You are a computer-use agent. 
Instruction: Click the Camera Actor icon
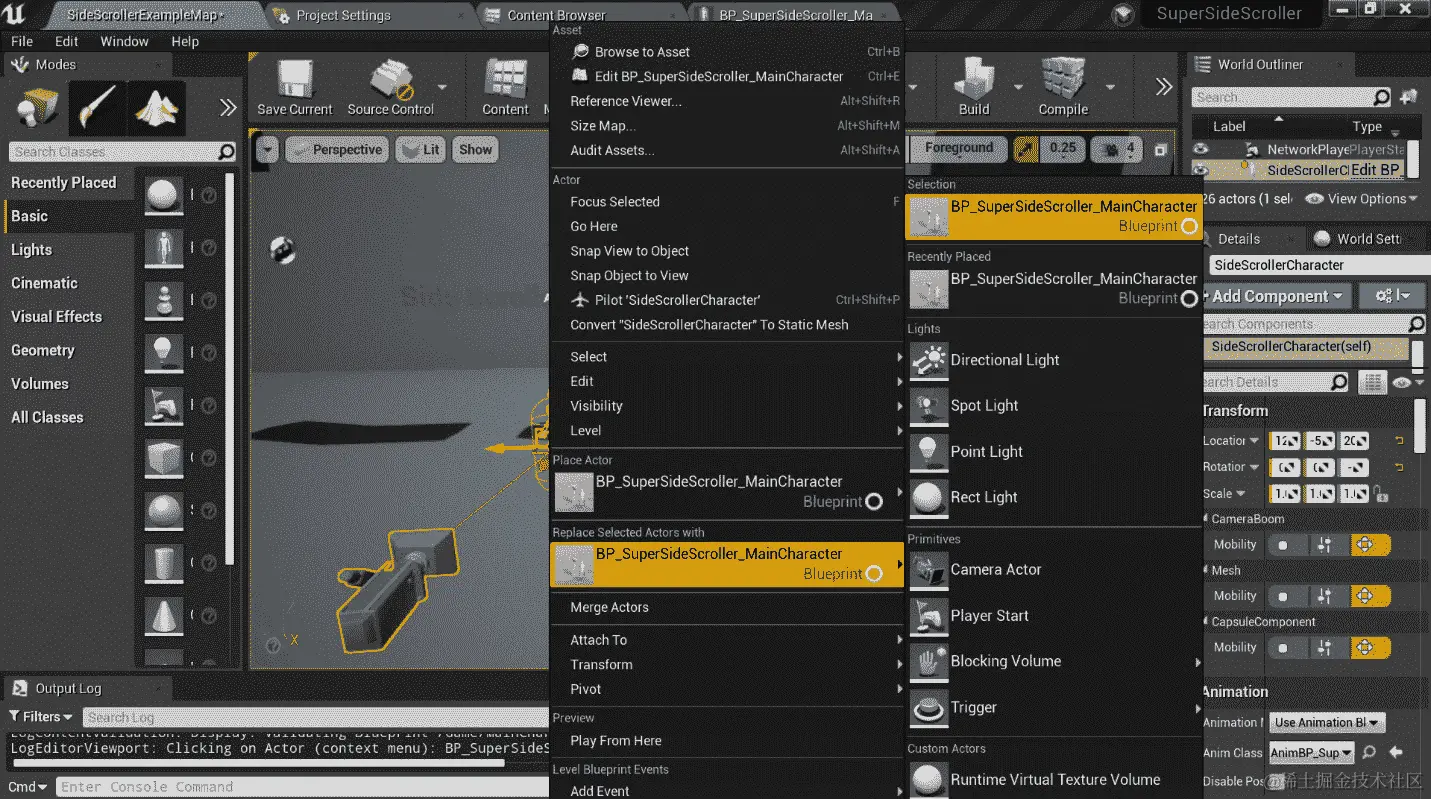pos(929,570)
